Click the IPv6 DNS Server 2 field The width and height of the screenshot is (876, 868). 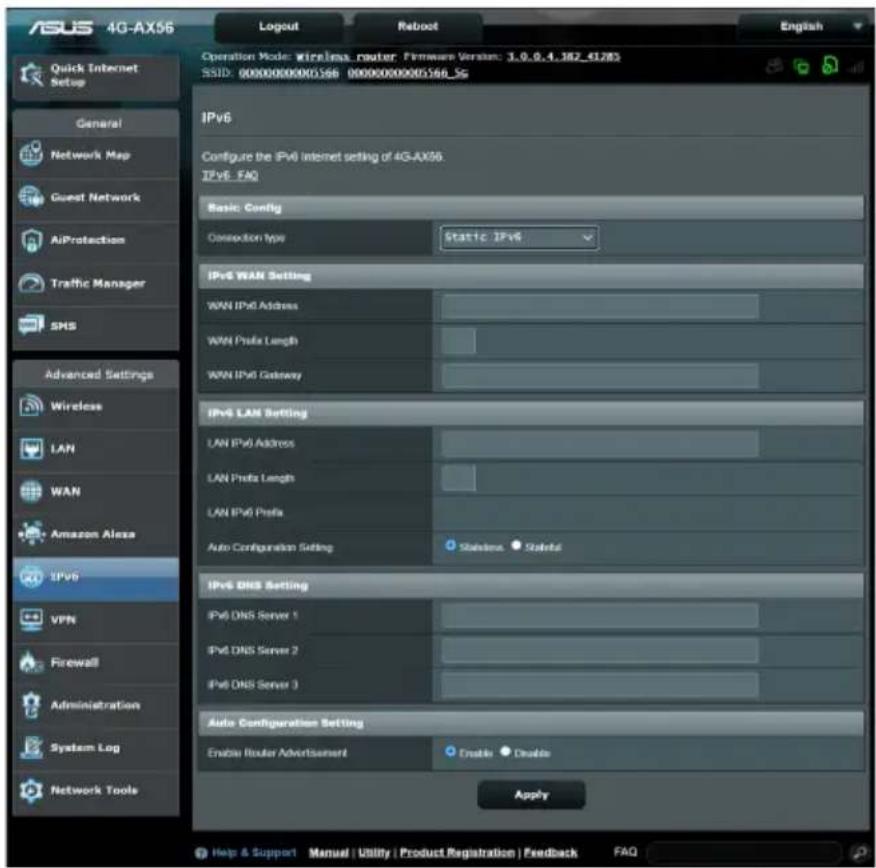pos(600,650)
